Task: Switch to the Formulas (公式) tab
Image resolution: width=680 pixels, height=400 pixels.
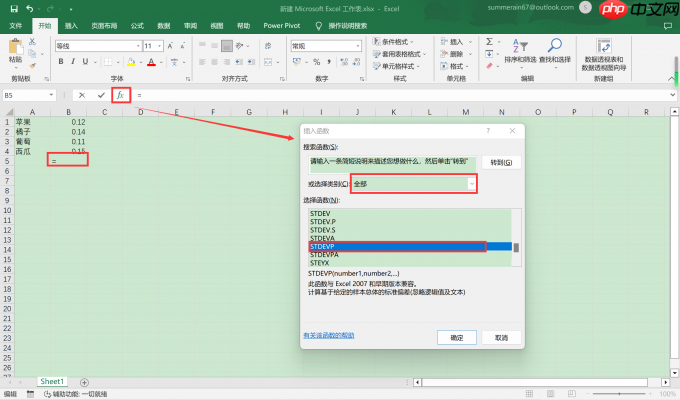Action: point(137,26)
